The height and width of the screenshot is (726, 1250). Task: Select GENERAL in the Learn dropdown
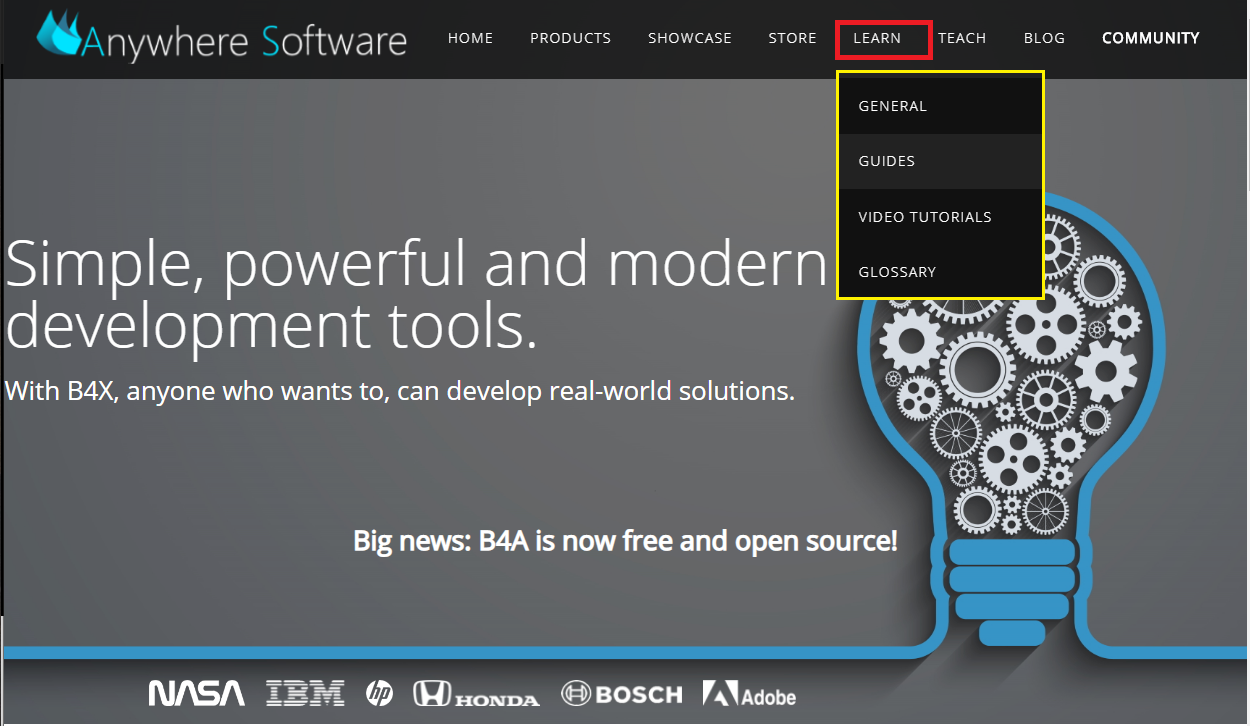coord(941,106)
